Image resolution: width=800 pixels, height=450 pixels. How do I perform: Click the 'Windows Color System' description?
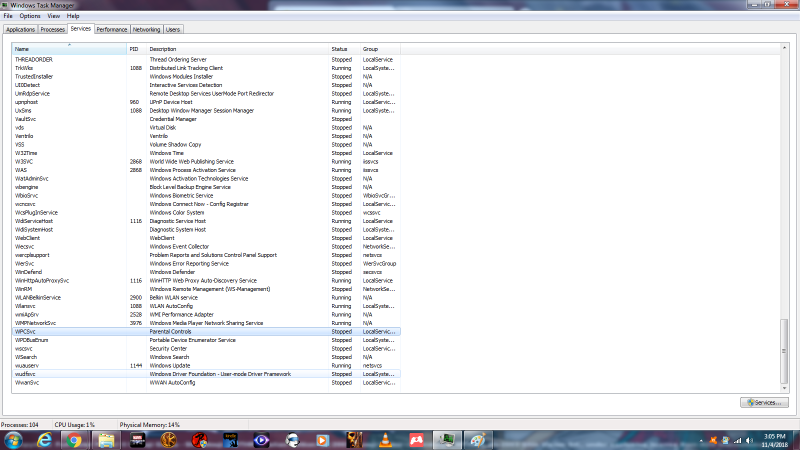coord(177,213)
